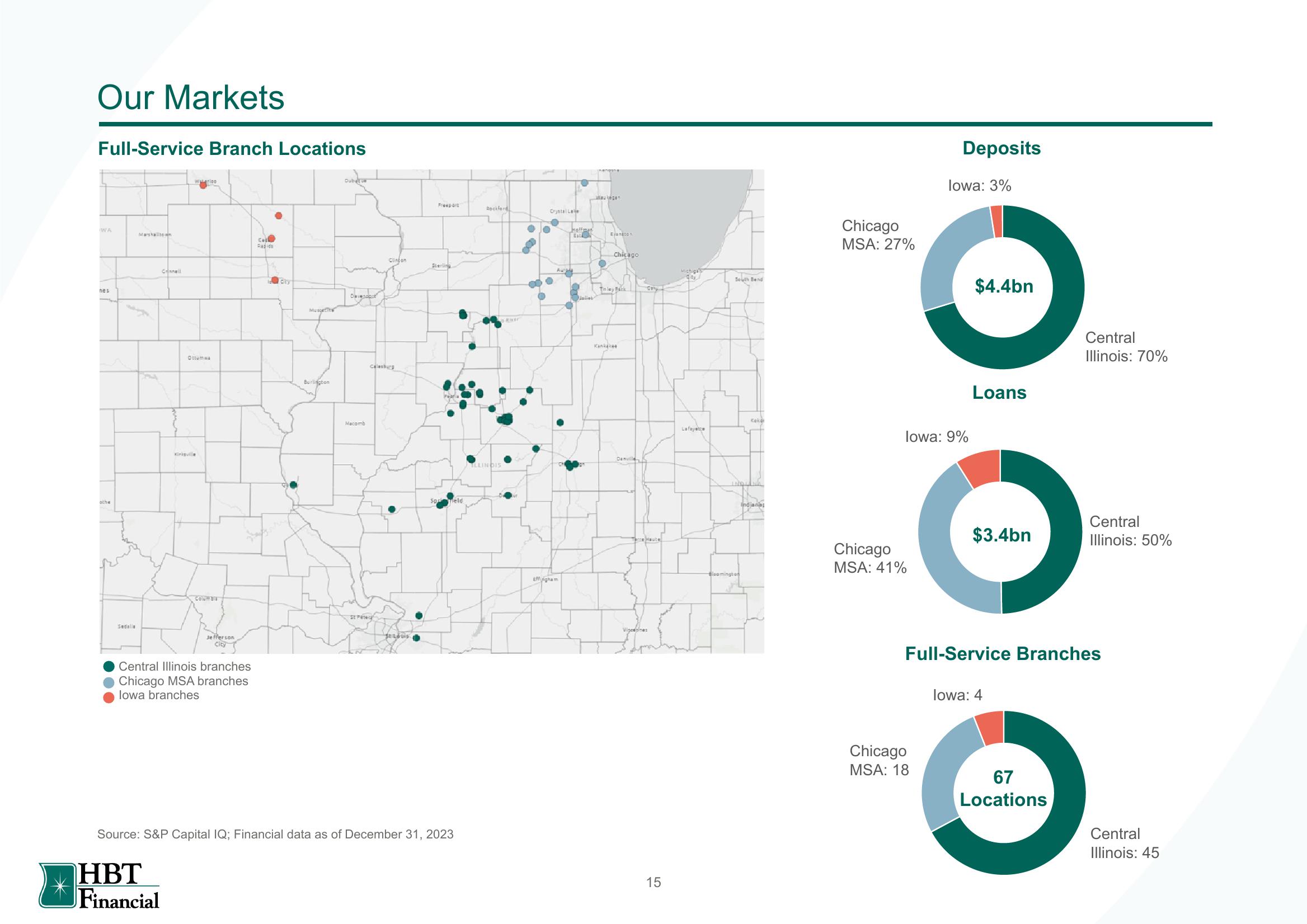Click the "Macomb" label on the map
Screen dimensions: 1307x924
point(355,423)
